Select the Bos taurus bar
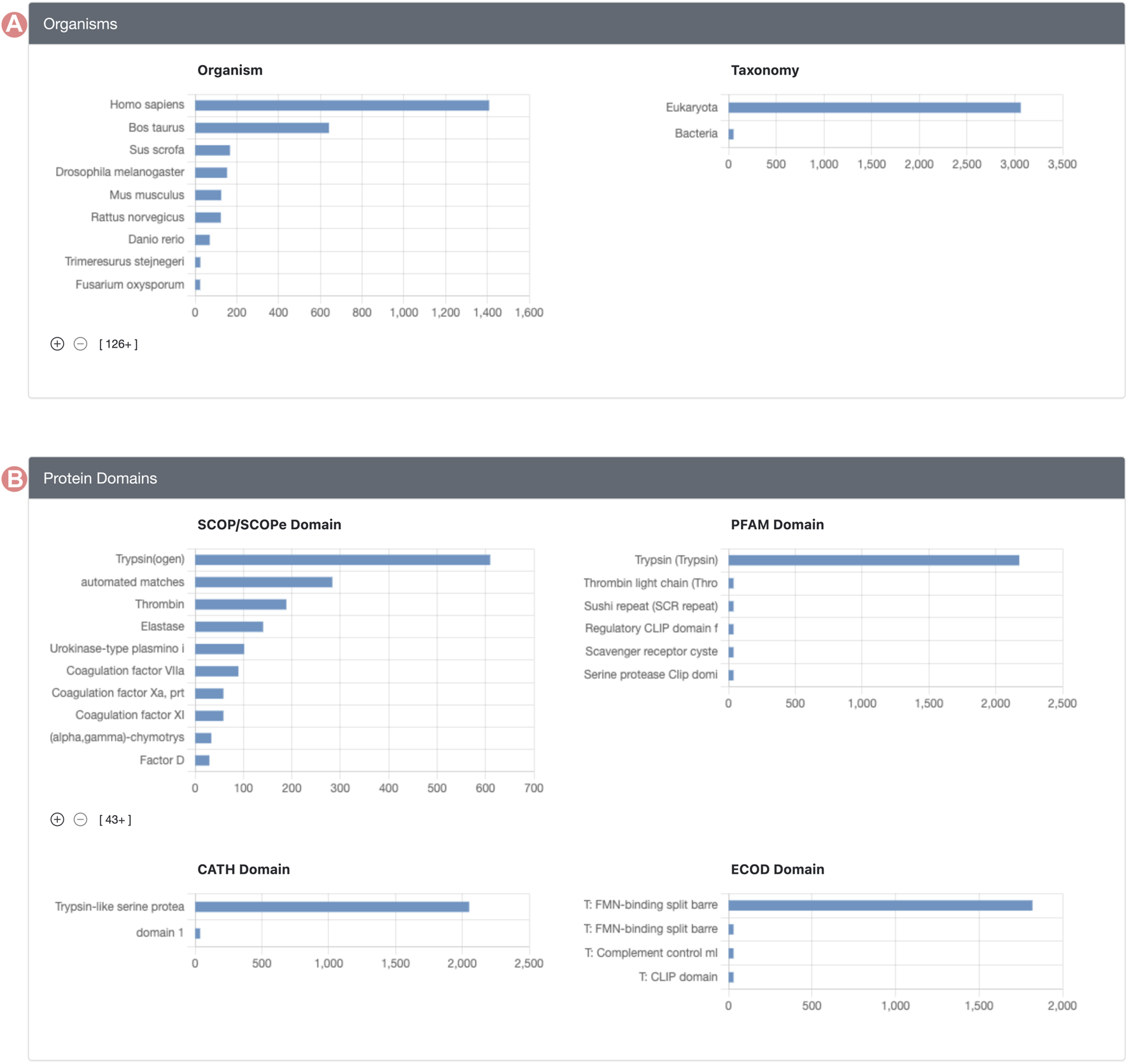 click(262, 128)
